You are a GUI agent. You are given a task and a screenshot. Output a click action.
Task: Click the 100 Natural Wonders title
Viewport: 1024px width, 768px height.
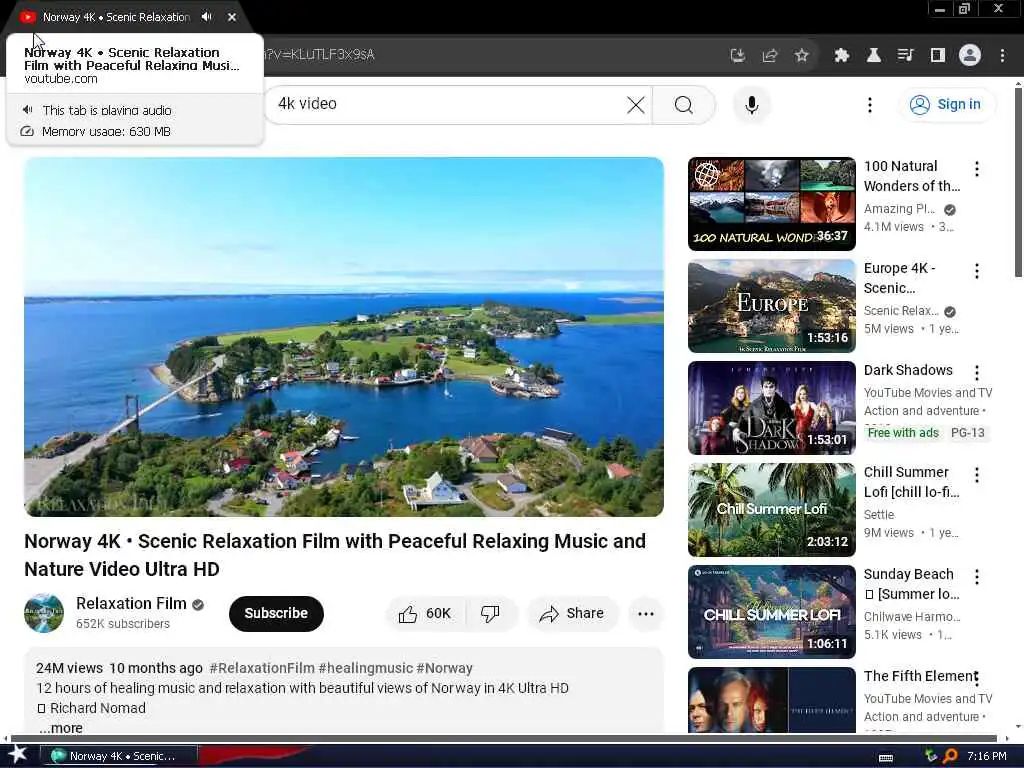(912, 176)
